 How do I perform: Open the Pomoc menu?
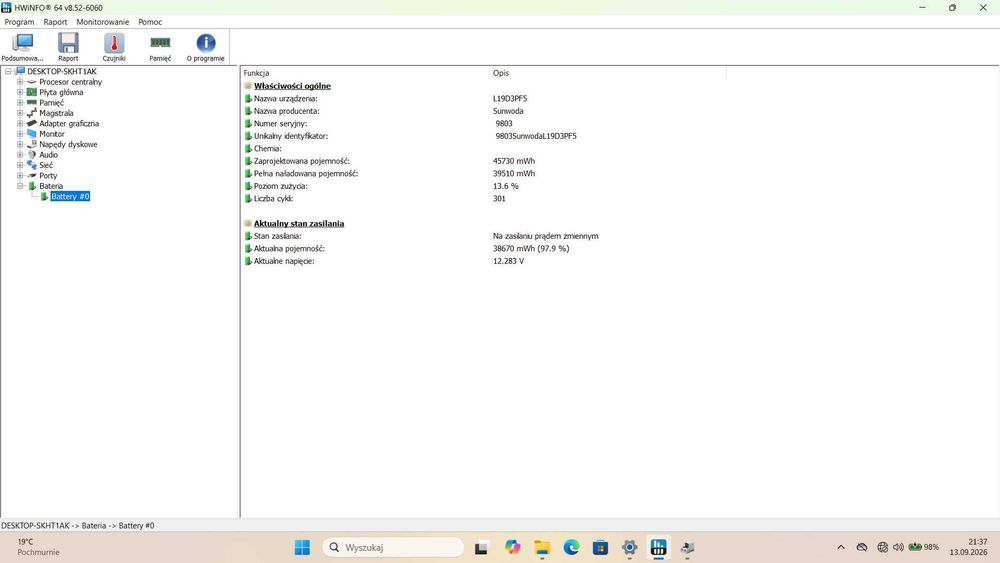151,22
